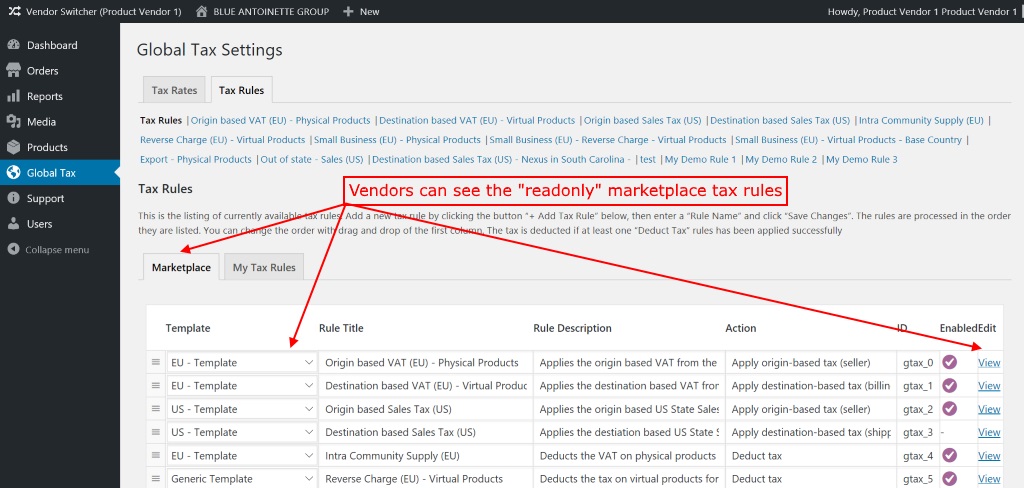Jump to My Demo Rule 3 link
Screen dimensions: 1024x488
point(862,159)
